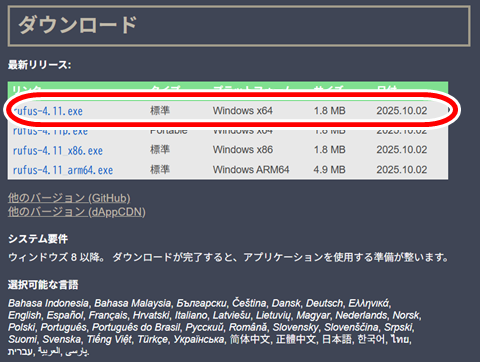Choose Português do Brasil language

pyautogui.click(x=136, y=327)
